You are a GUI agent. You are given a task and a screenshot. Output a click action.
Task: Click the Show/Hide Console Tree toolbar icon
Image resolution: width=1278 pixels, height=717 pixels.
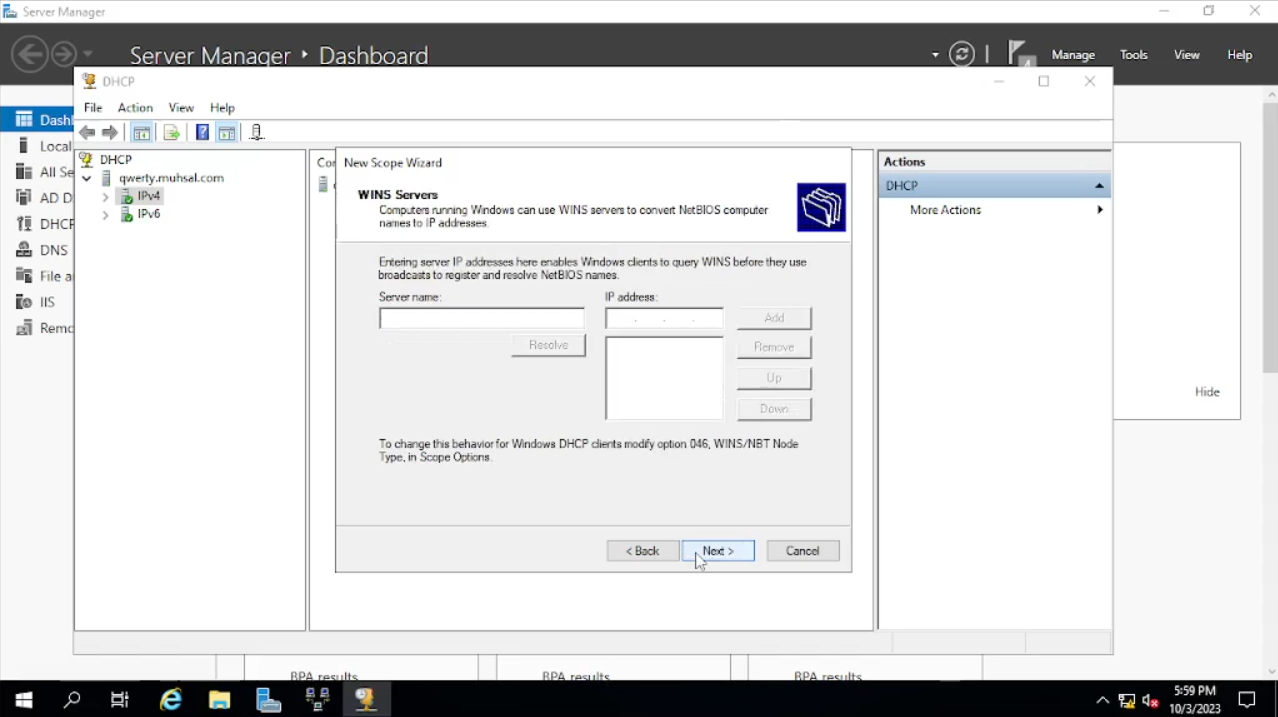click(142, 133)
